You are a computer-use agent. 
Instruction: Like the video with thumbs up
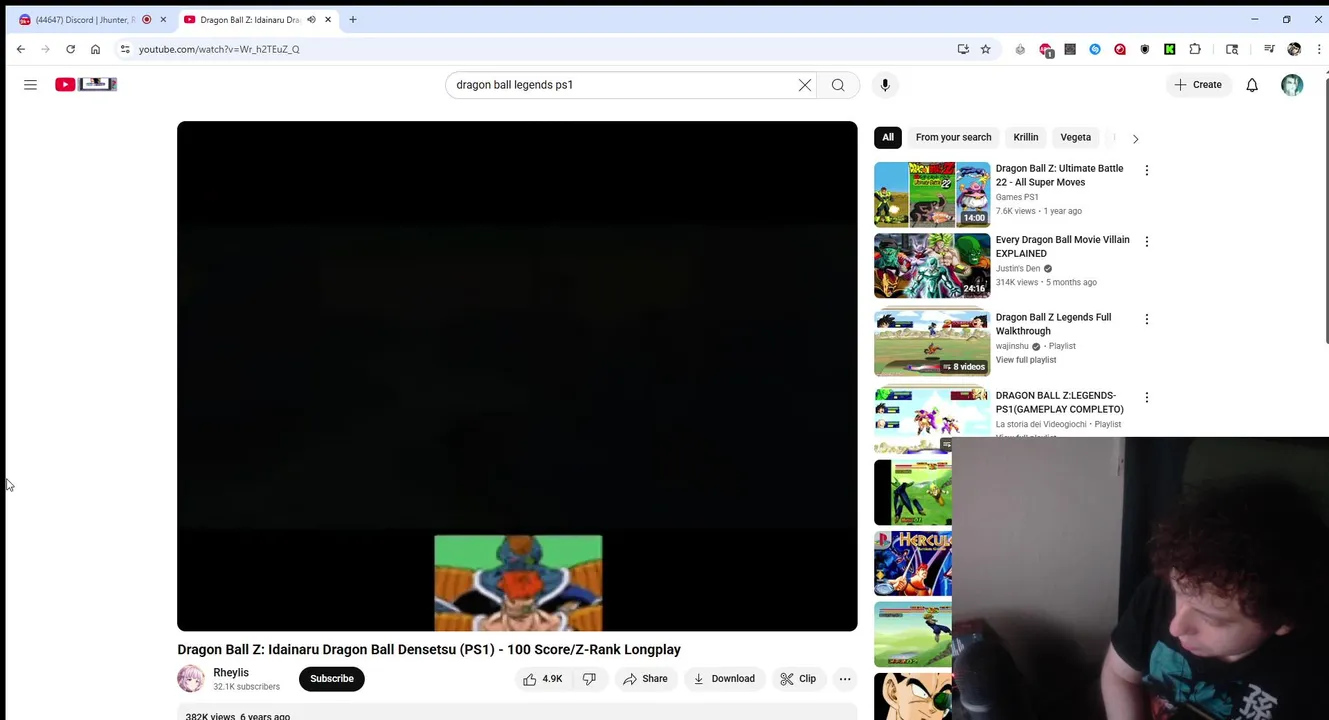pos(543,679)
